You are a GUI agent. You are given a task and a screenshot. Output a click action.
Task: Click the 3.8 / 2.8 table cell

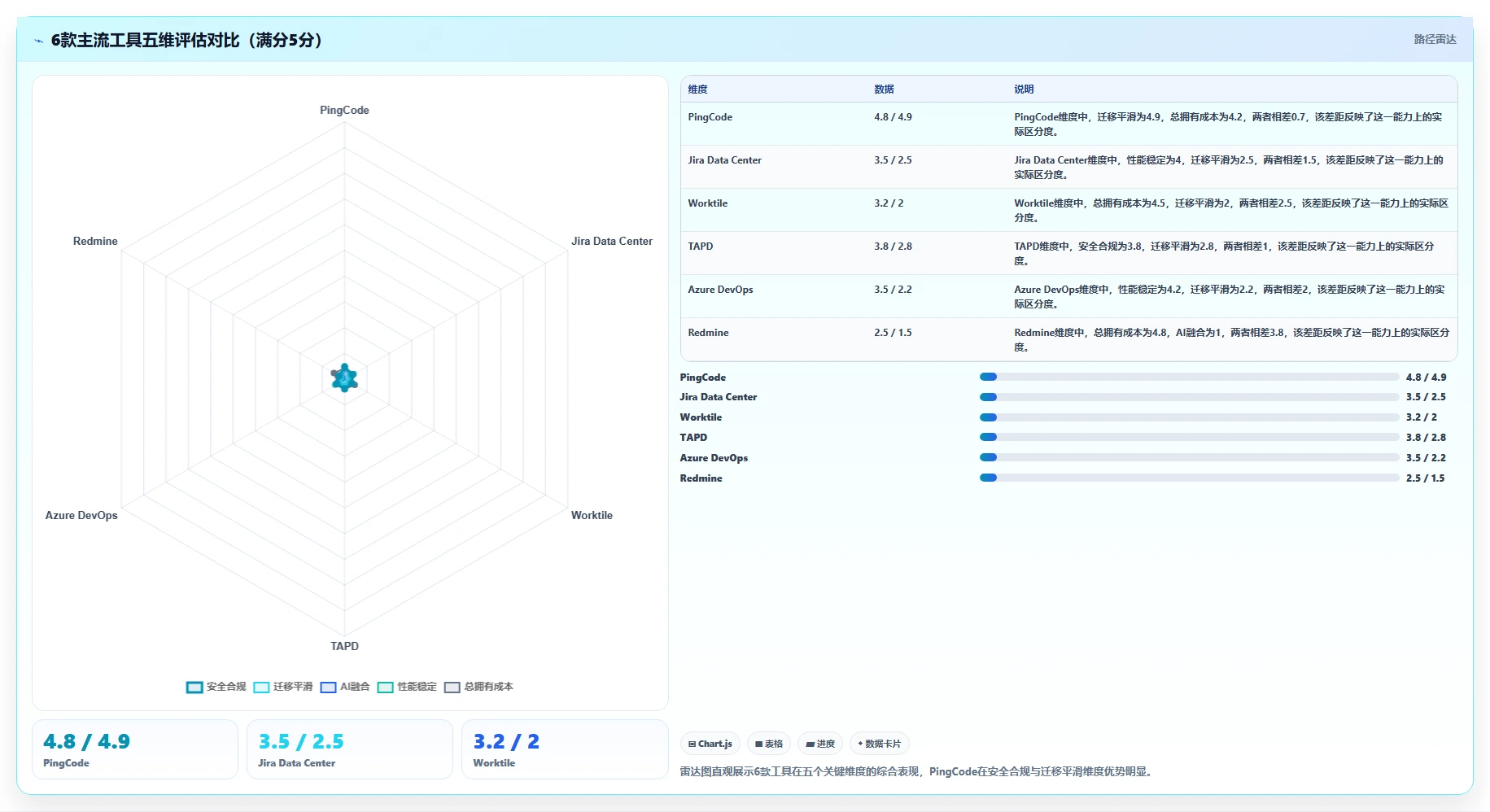pyautogui.click(x=893, y=247)
